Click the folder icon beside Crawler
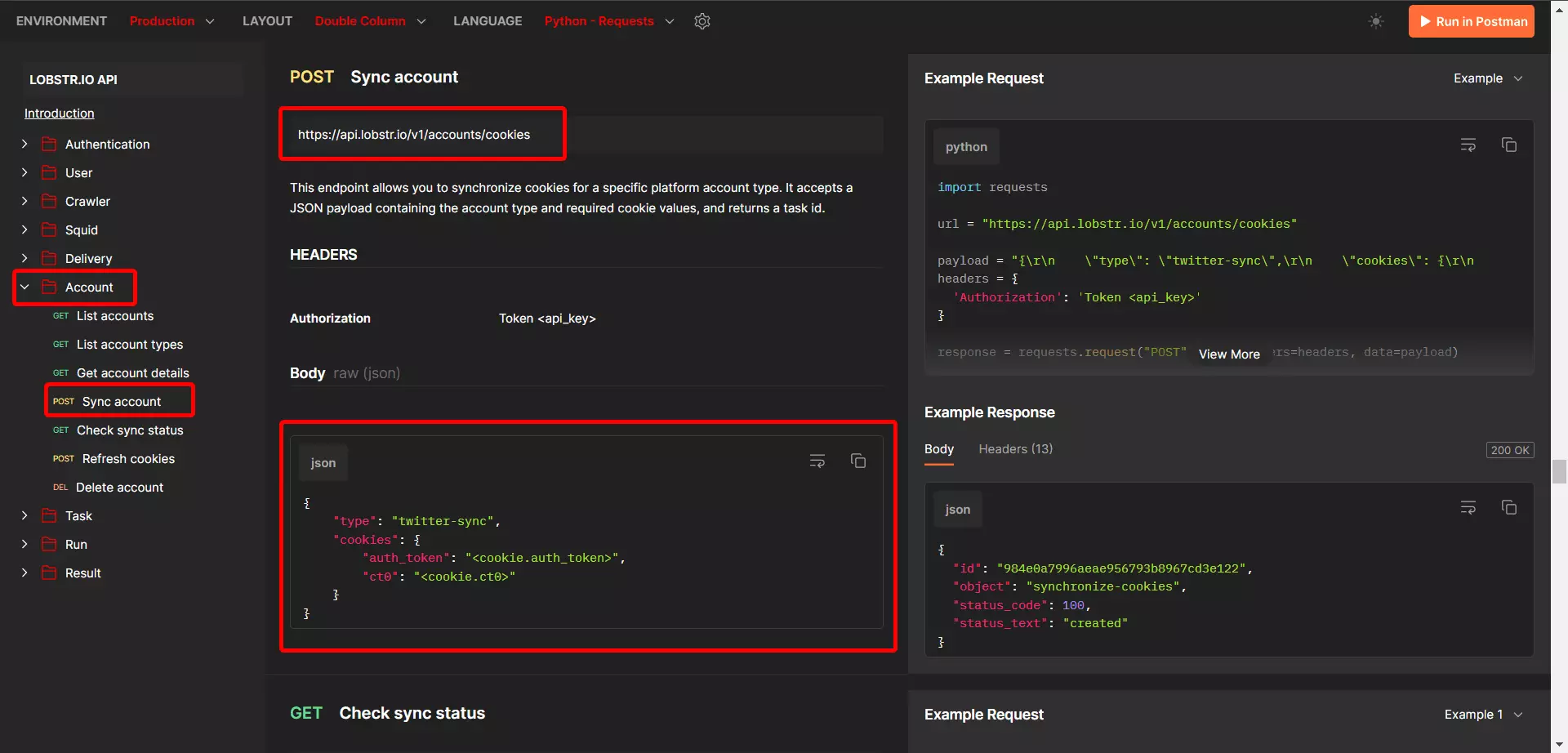This screenshot has height=753, width=1568. click(48, 201)
